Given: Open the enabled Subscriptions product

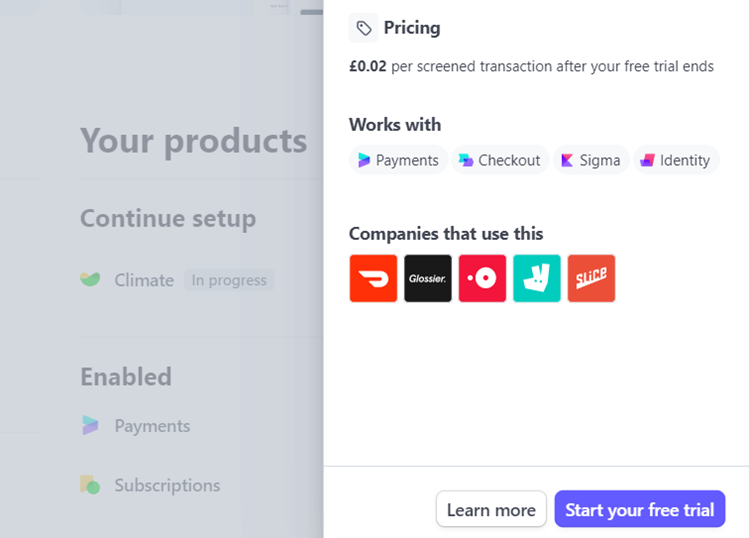Looking at the screenshot, I should pyautogui.click(x=167, y=485).
